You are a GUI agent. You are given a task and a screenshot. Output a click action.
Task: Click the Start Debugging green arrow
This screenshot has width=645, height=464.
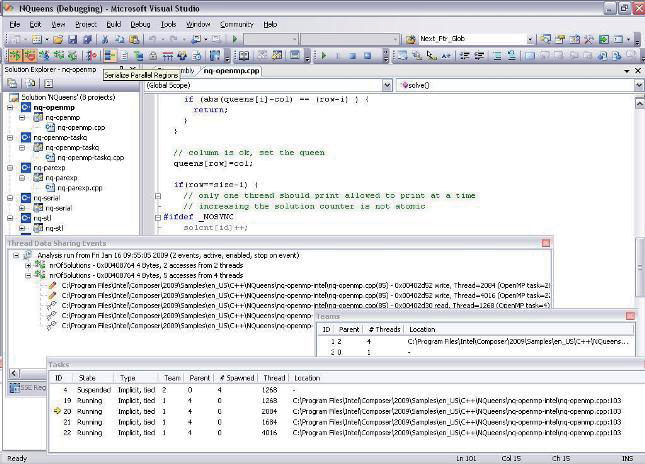235,39
